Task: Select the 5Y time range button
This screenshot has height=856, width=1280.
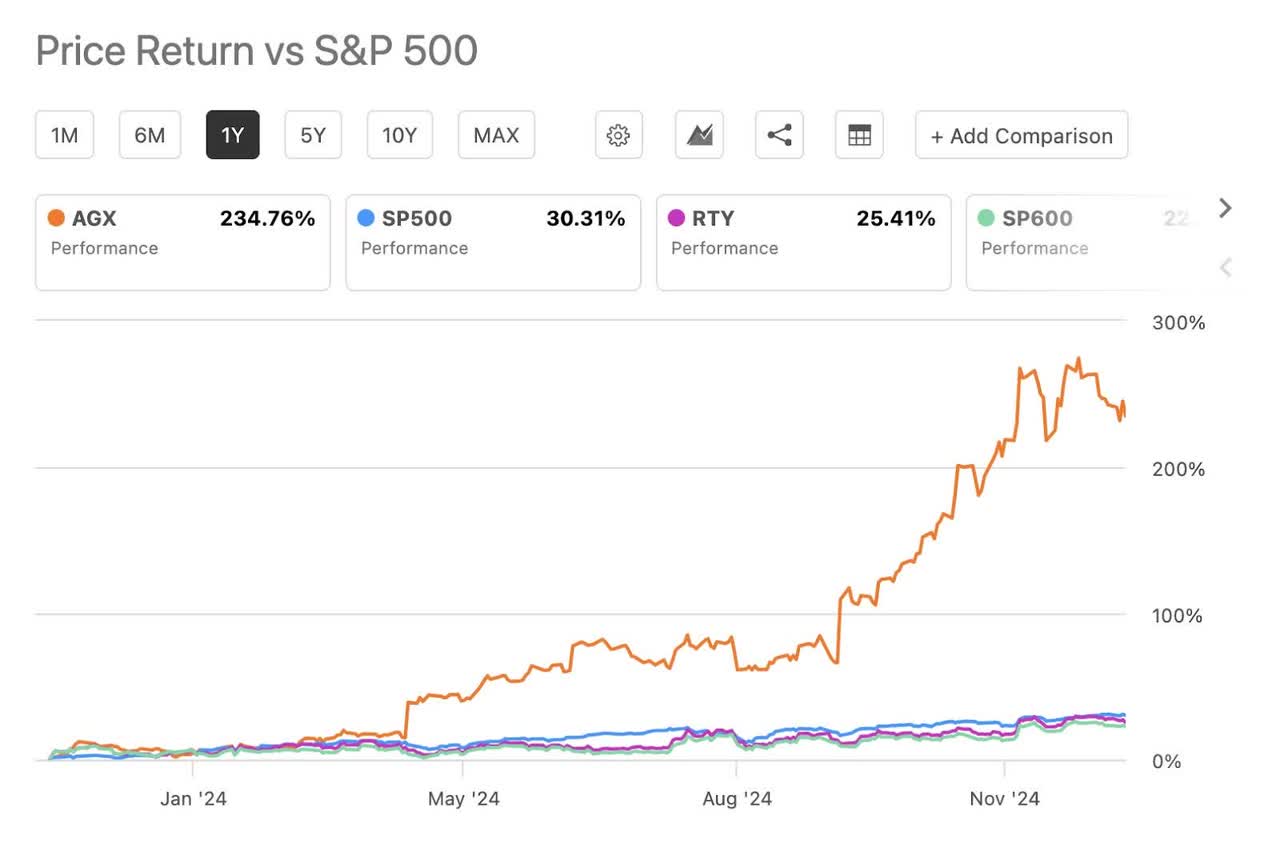Action: (313, 135)
